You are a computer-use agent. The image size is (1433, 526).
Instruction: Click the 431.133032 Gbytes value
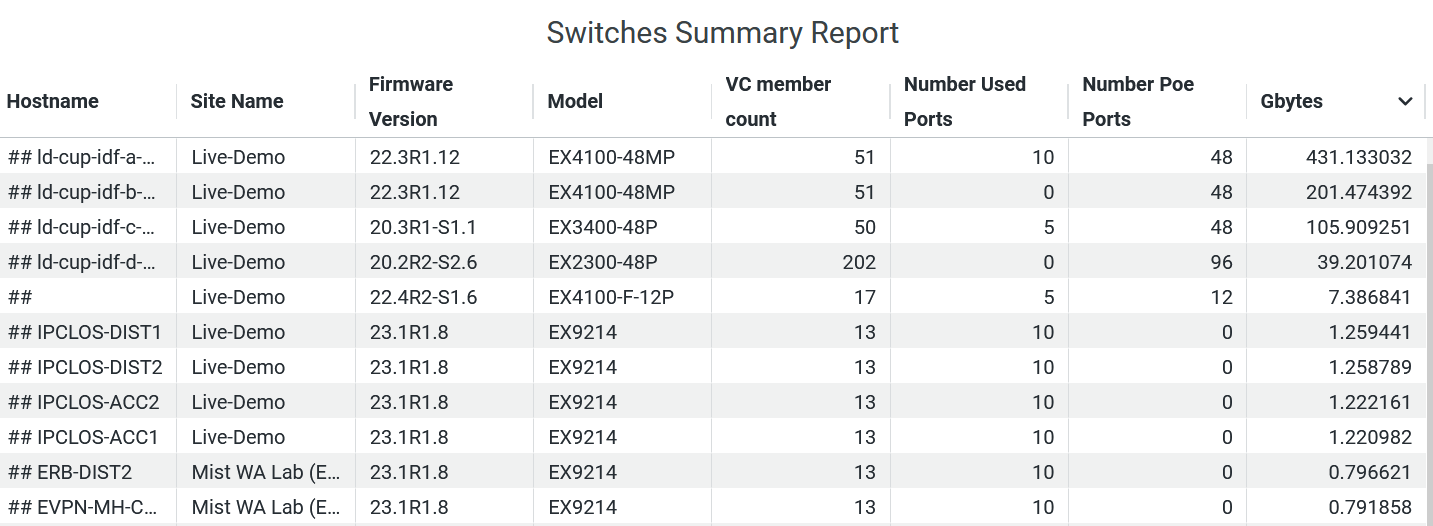[x=1358, y=157]
